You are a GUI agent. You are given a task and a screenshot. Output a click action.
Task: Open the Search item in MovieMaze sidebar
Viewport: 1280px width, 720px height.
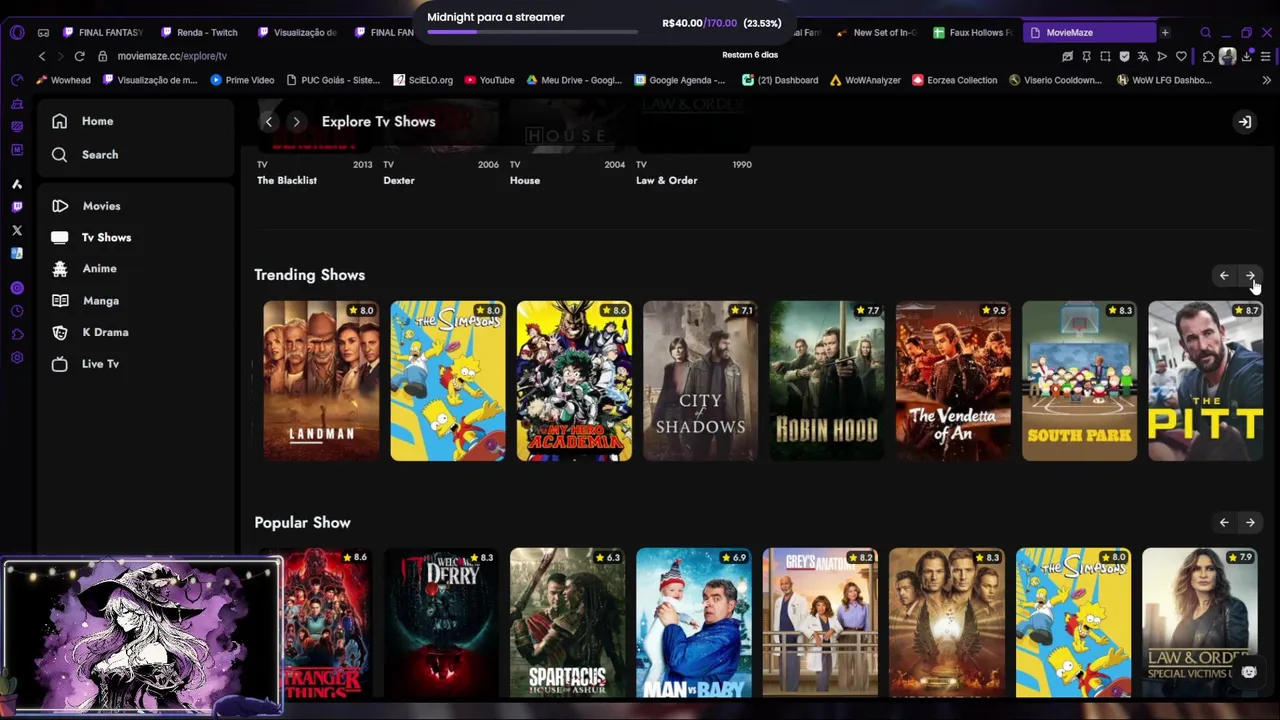100,155
